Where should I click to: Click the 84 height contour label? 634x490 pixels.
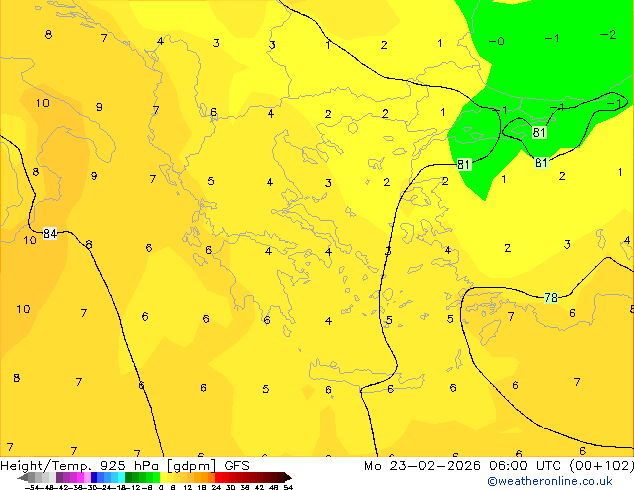click(50, 233)
